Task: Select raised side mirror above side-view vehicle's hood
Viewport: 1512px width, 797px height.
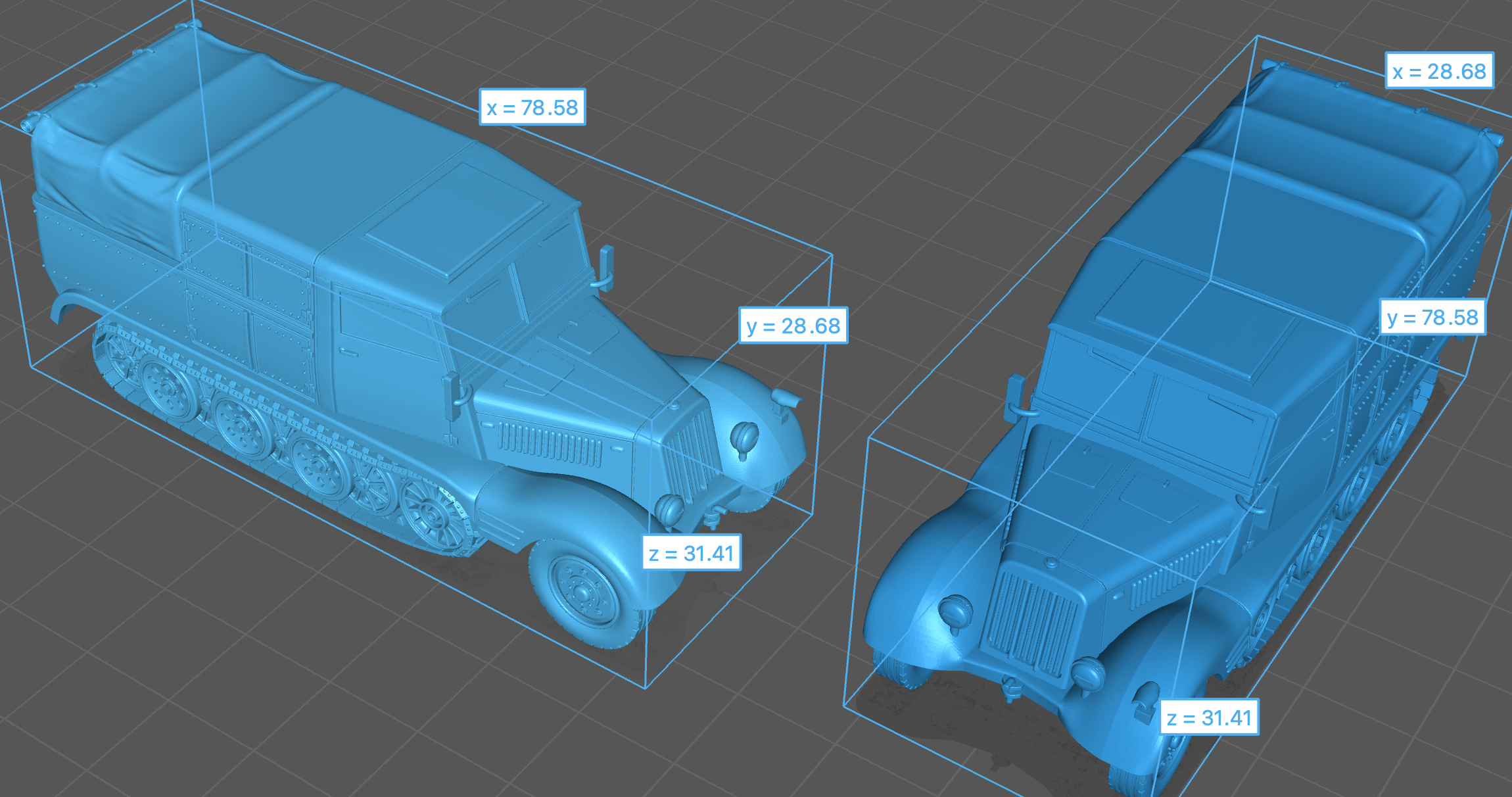Action: 605,265
